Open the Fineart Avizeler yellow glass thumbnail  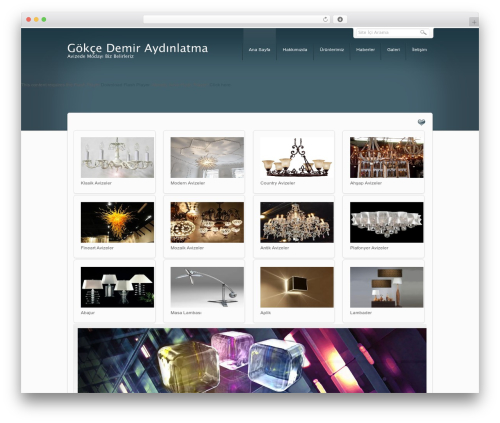117,222
